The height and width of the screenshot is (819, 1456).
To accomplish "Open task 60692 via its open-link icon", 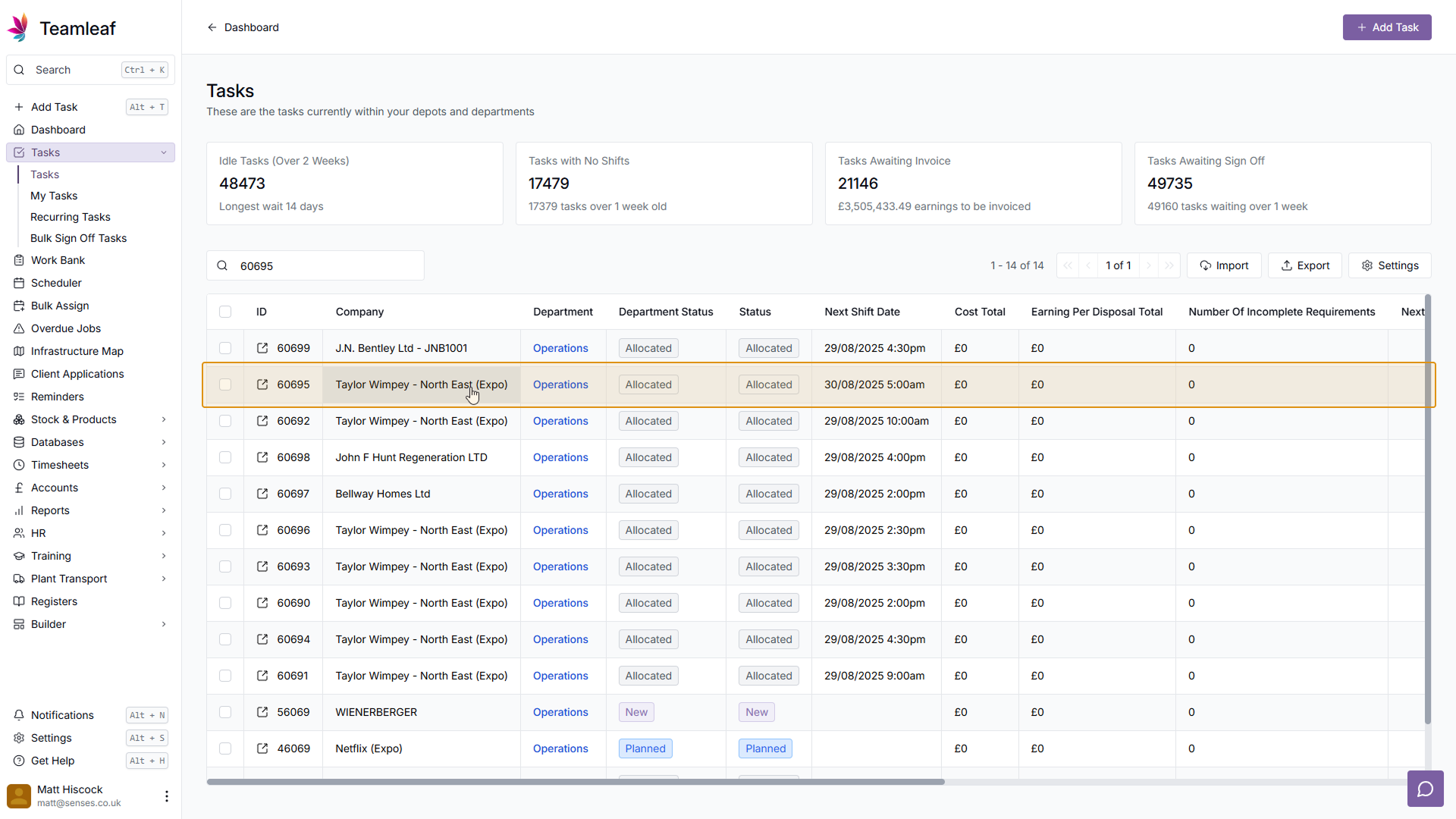I will tap(262, 421).
